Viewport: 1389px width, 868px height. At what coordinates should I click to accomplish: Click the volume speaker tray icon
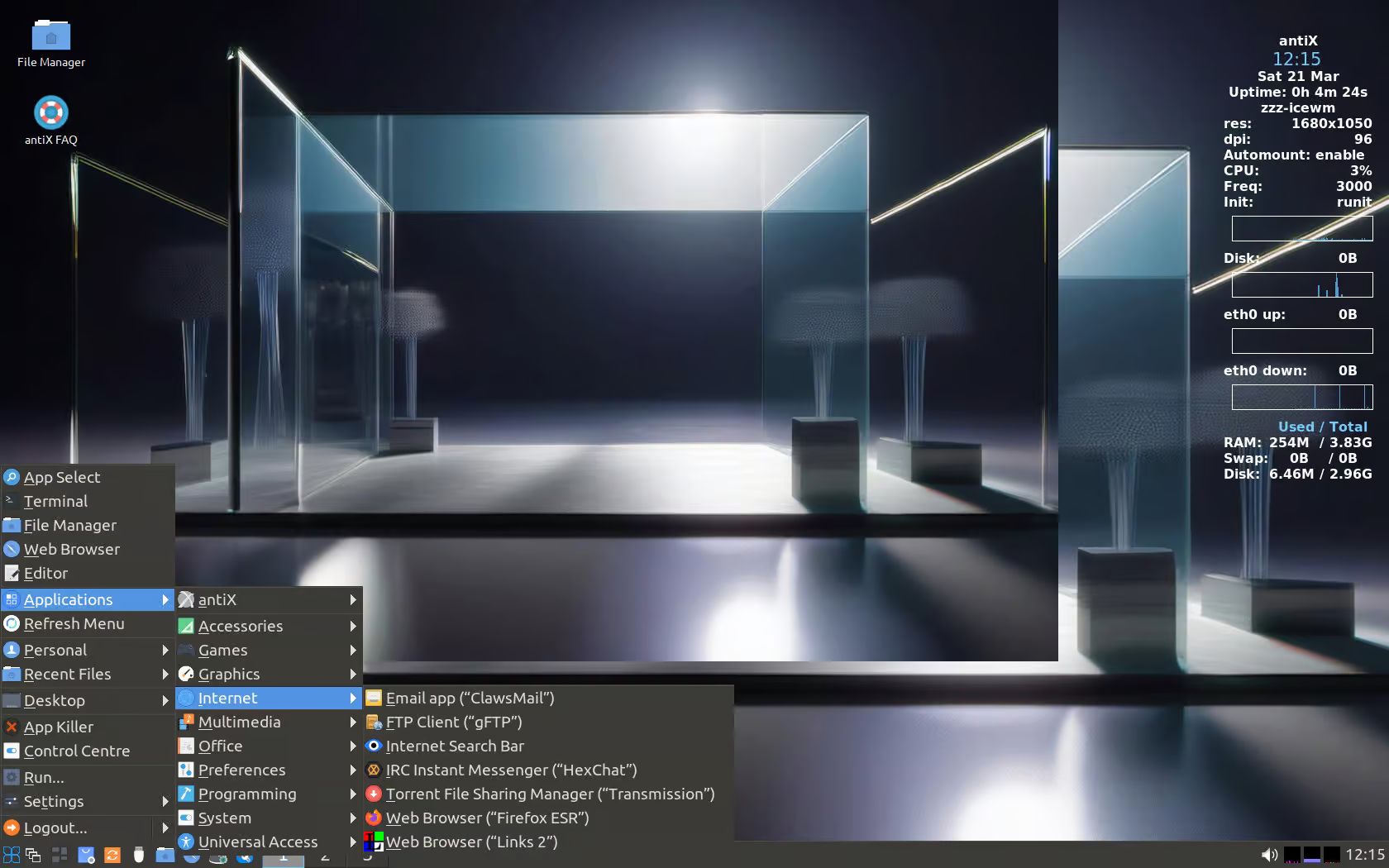(x=1269, y=855)
